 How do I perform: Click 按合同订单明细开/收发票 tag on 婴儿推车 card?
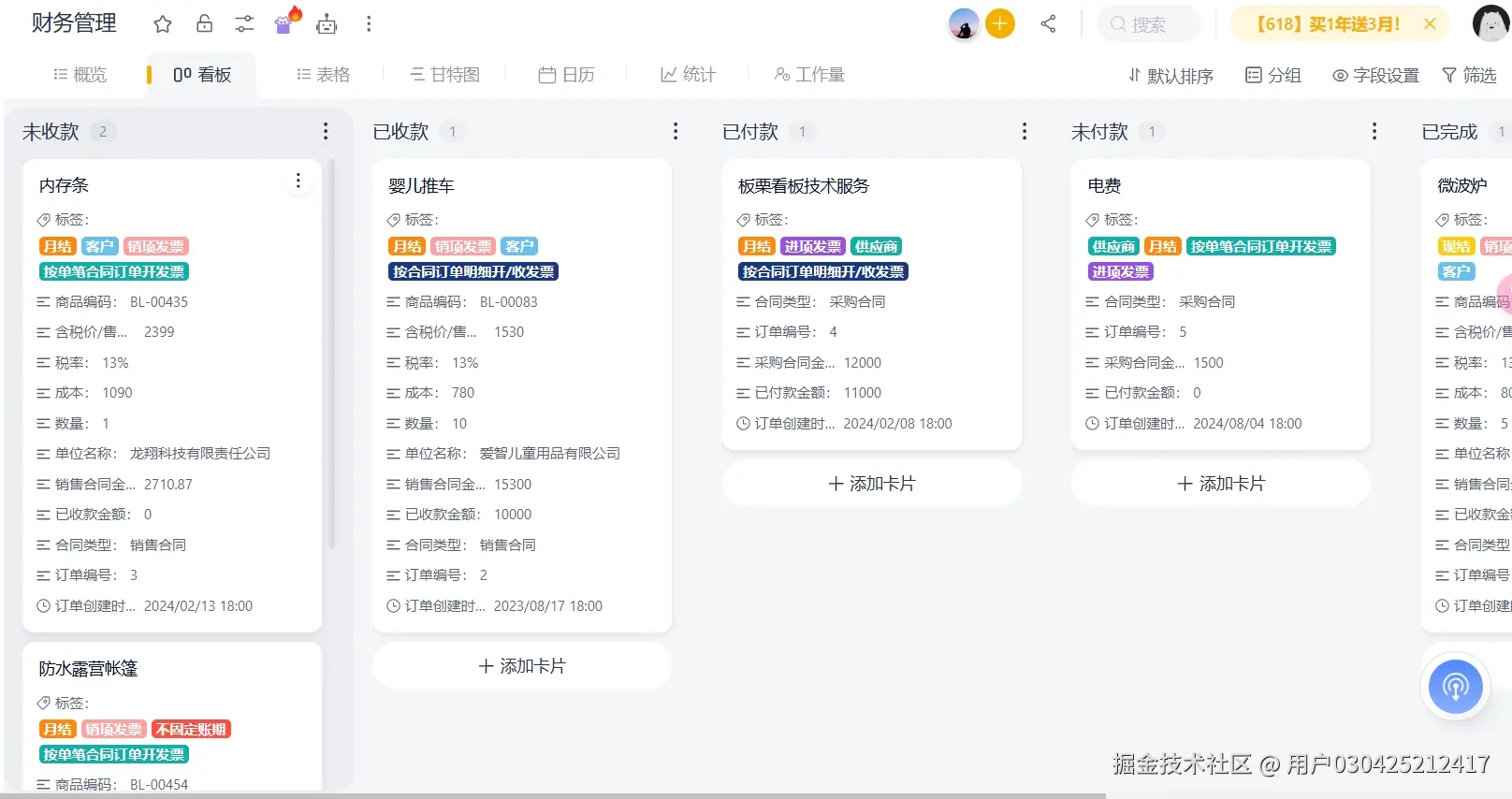coord(473,271)
